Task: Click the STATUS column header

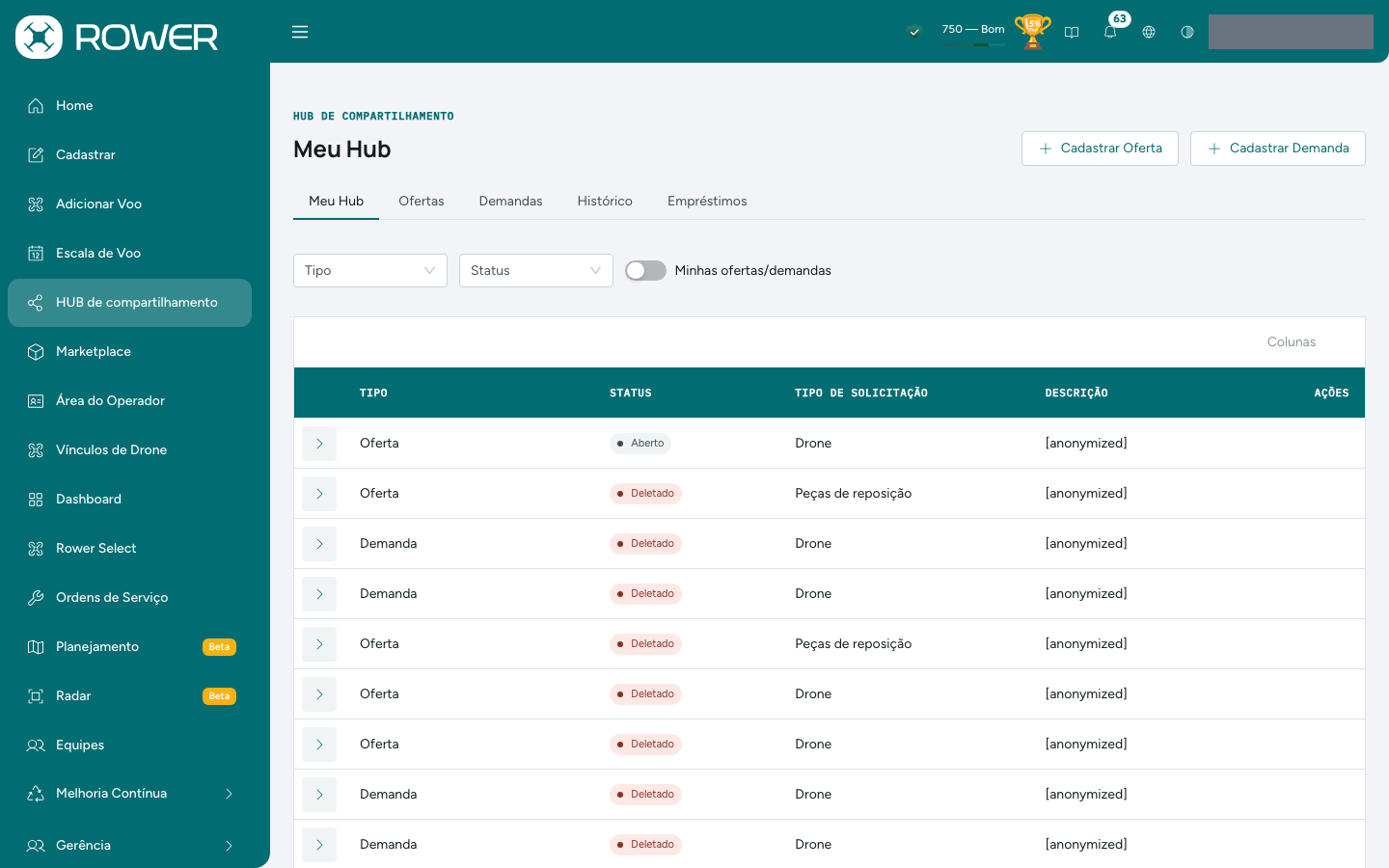Action: click(x=631, y=393)
